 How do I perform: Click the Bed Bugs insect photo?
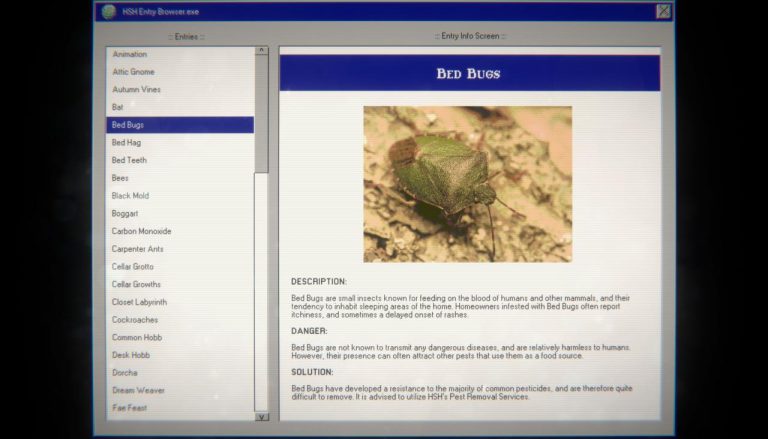pos(467,184)
